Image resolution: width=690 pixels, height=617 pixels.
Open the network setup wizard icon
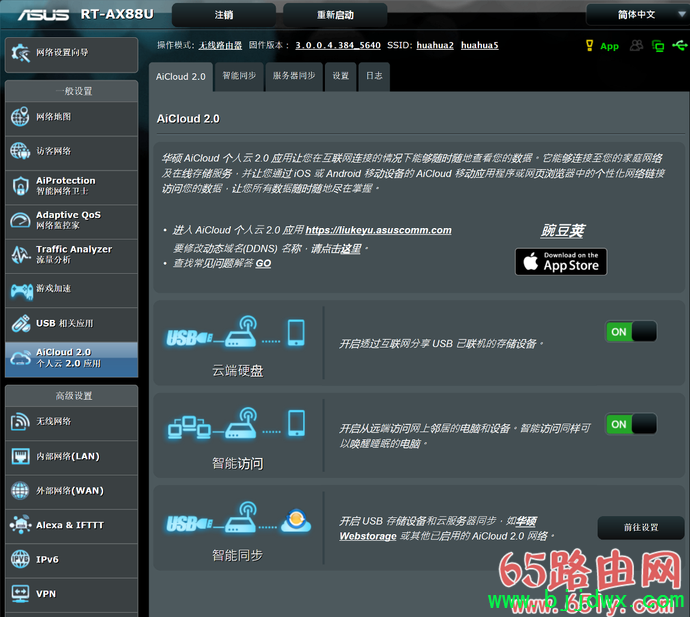point(20,53)
